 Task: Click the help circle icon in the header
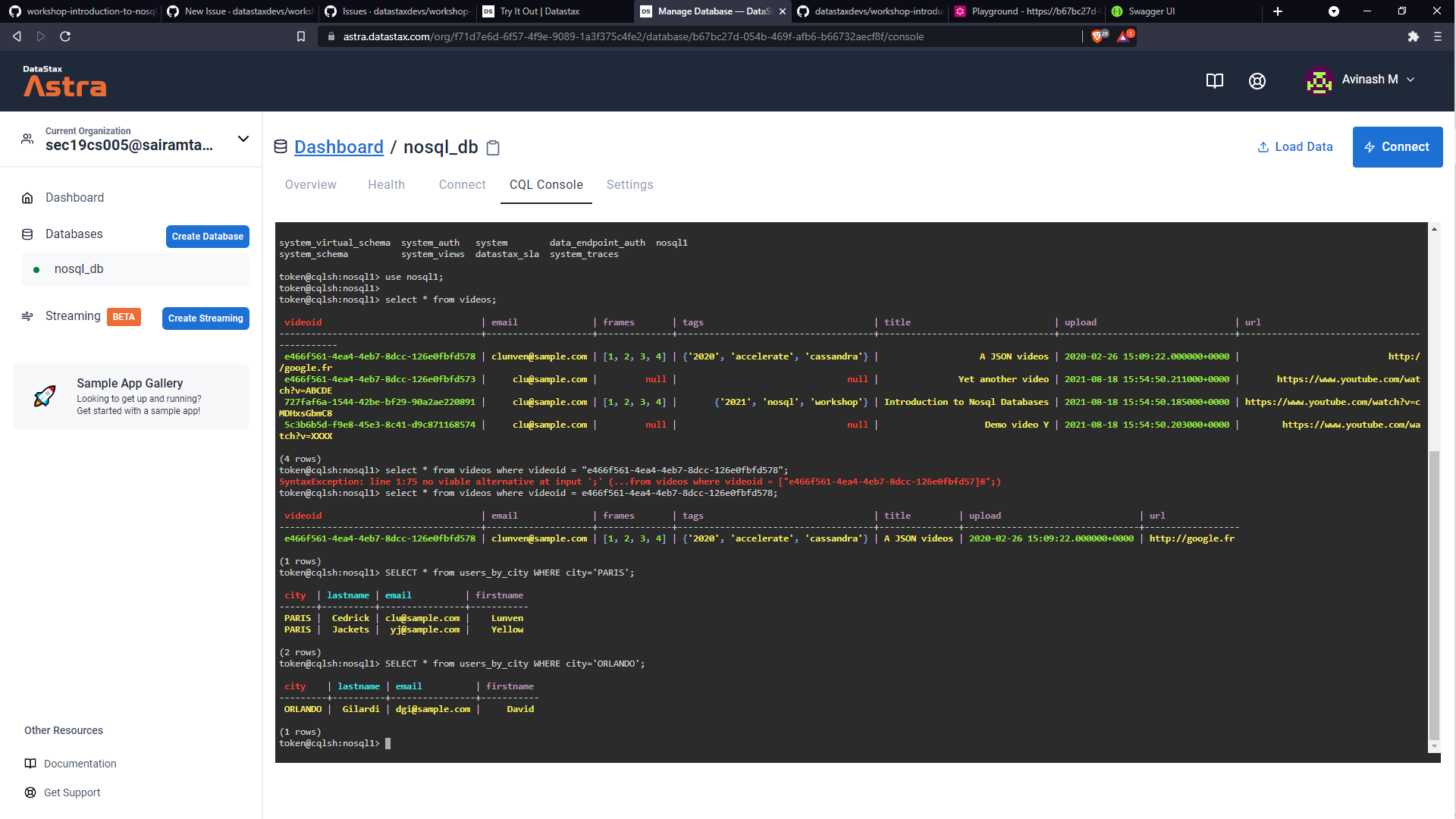(1257, 81)
